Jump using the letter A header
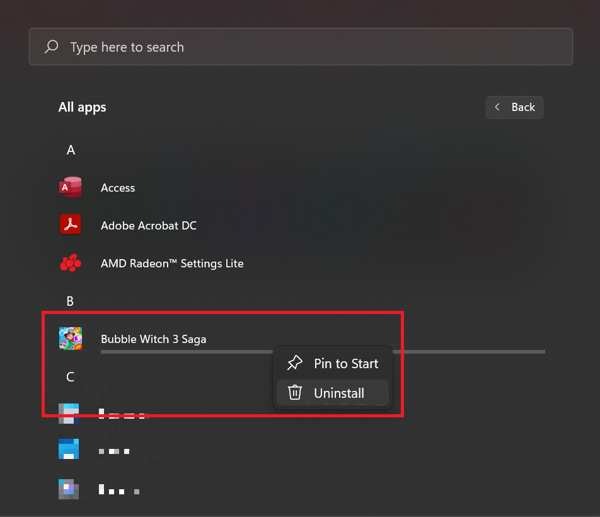The width and height of the screenshot is (600, 517). (x=70, y=150)
